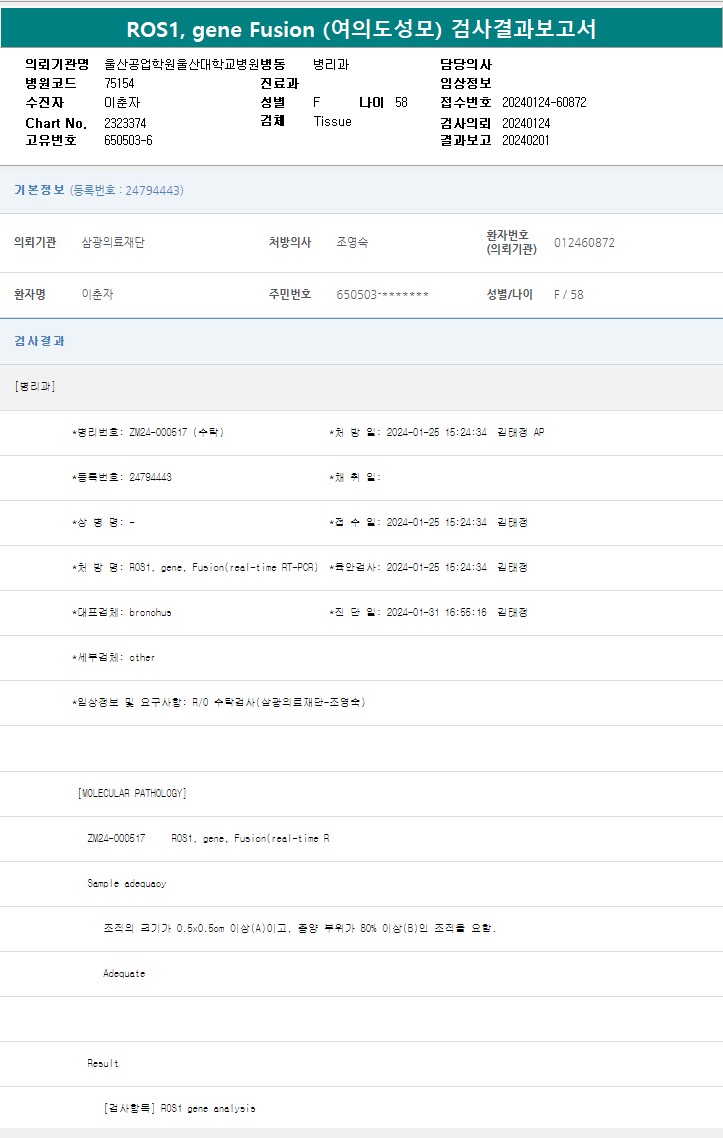
Task: Click the Adequate result text
Action: 124,973
